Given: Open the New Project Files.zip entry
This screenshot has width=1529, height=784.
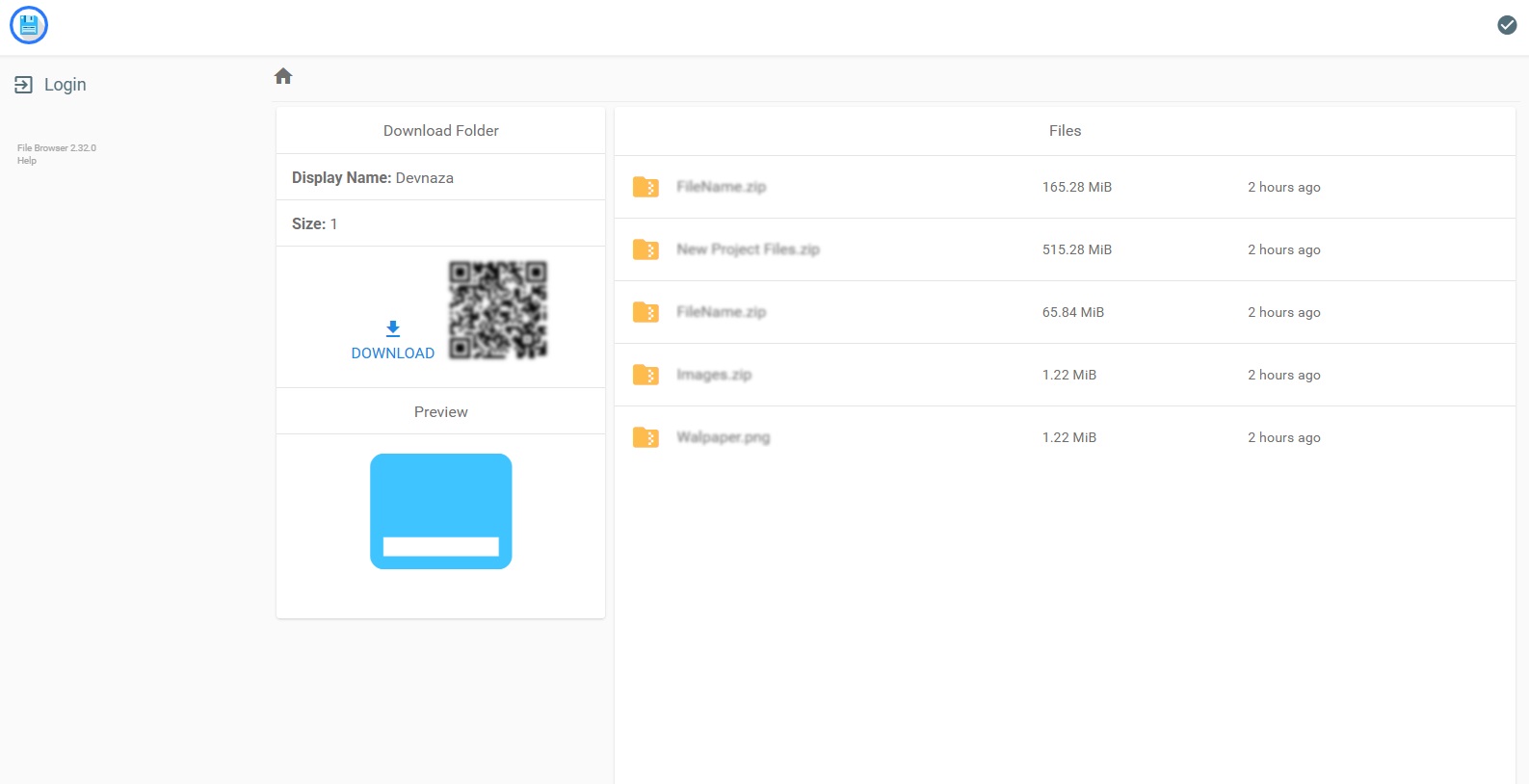Looking at the screenshot, I should (748, 249).
